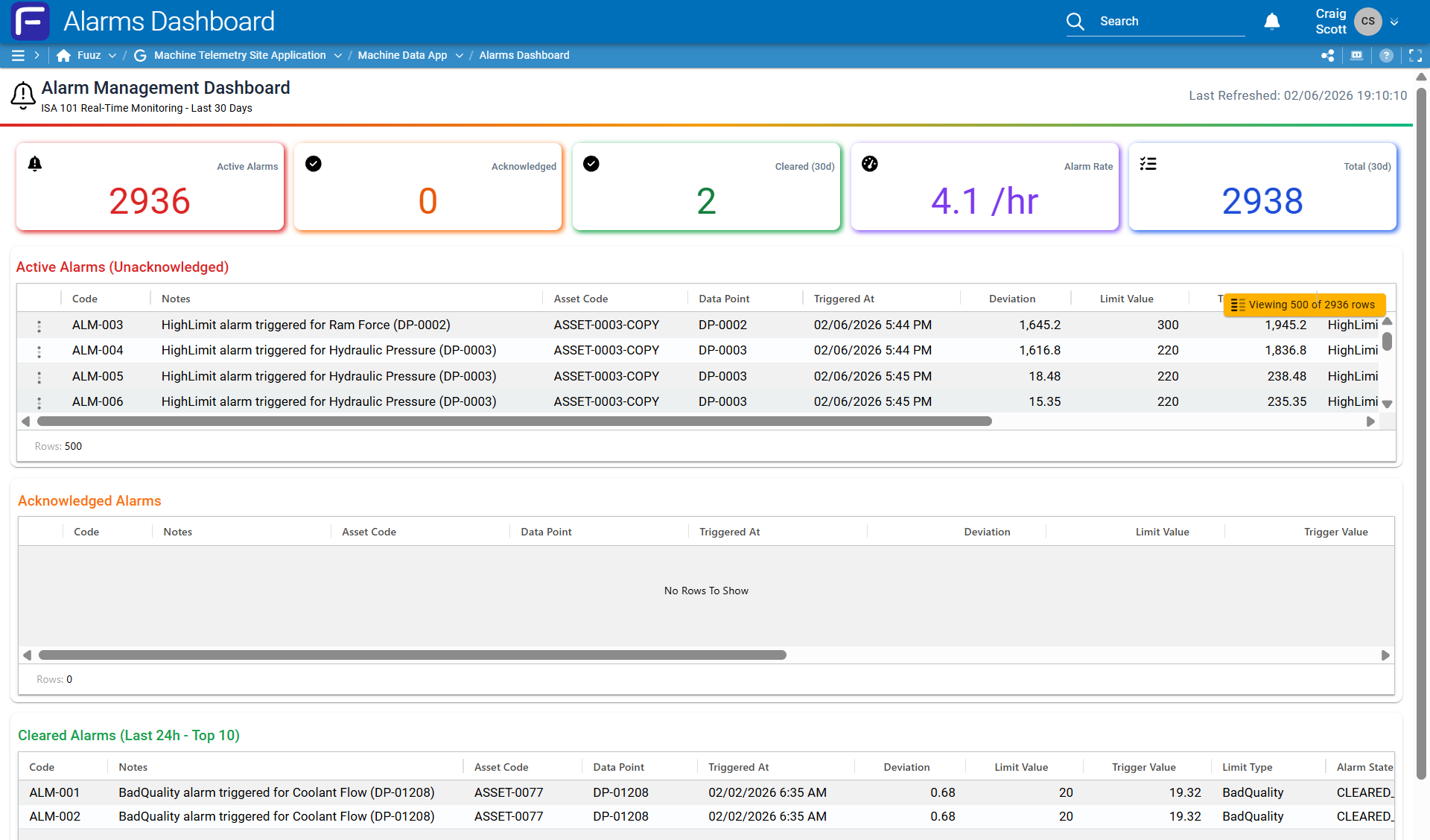Click the Machine Telemetry Site Application G icon
Screen dimensions: 1430x840
point(140,55)
